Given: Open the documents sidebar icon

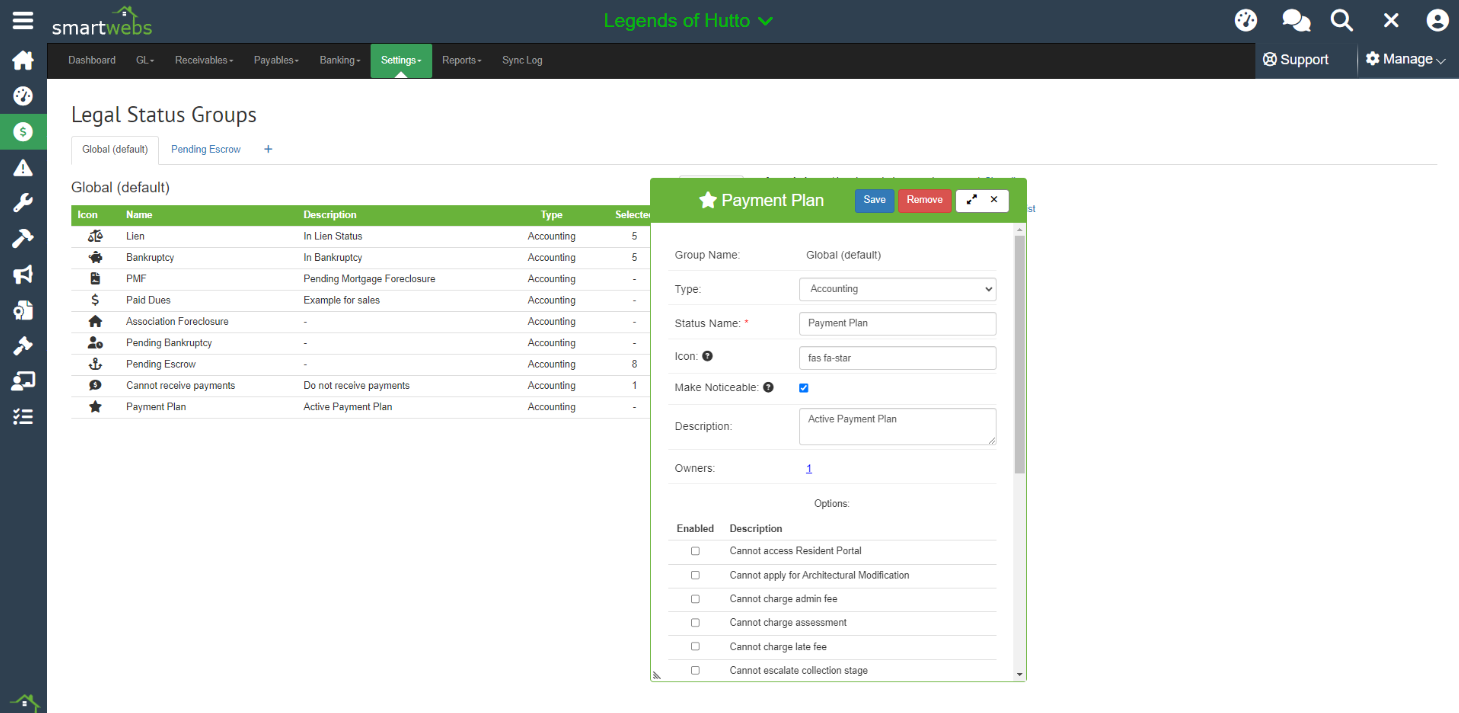Looking at the screenshot, I should coord(23,310).
